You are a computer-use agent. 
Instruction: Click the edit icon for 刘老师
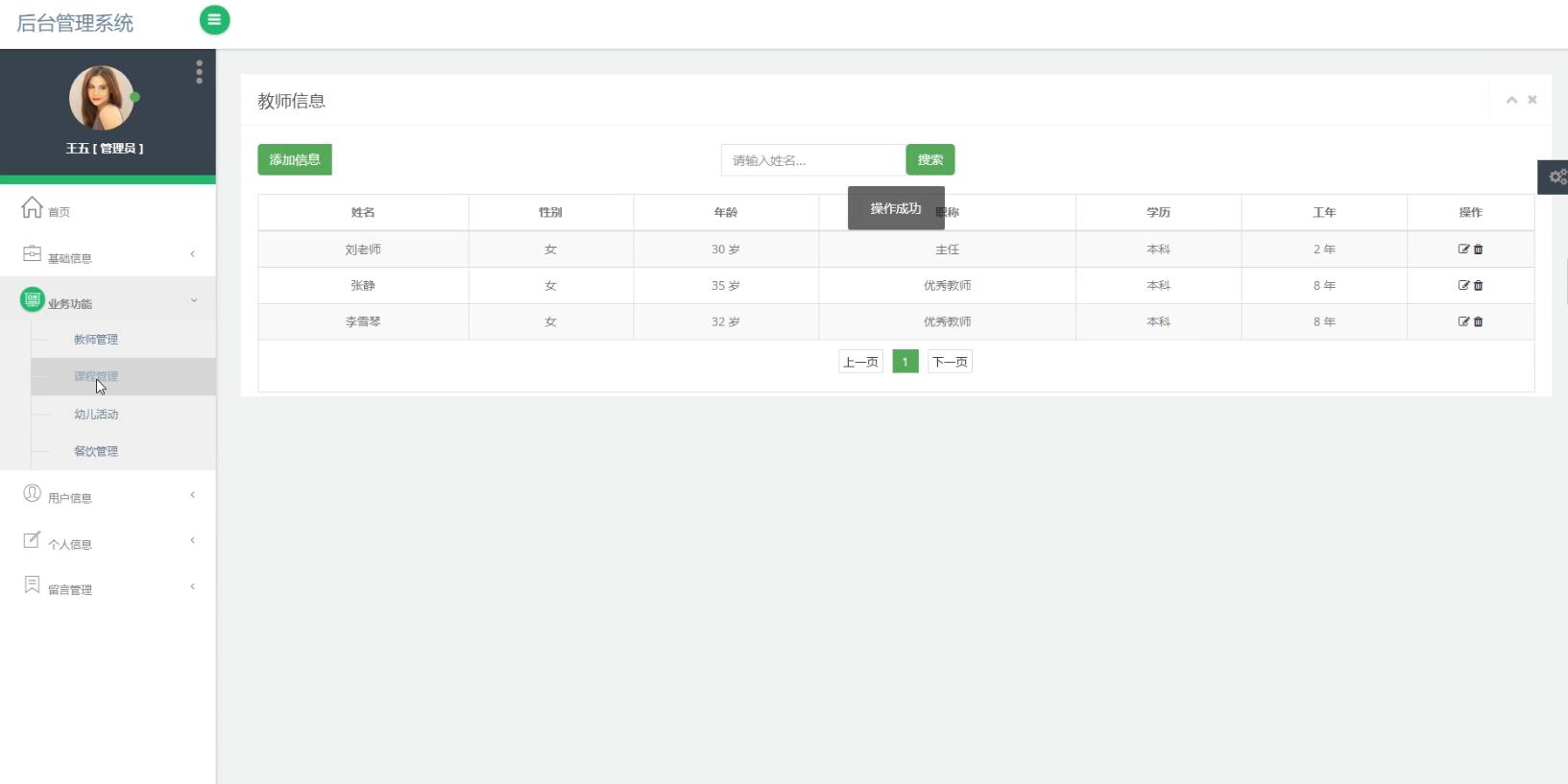click(1463, 249)
